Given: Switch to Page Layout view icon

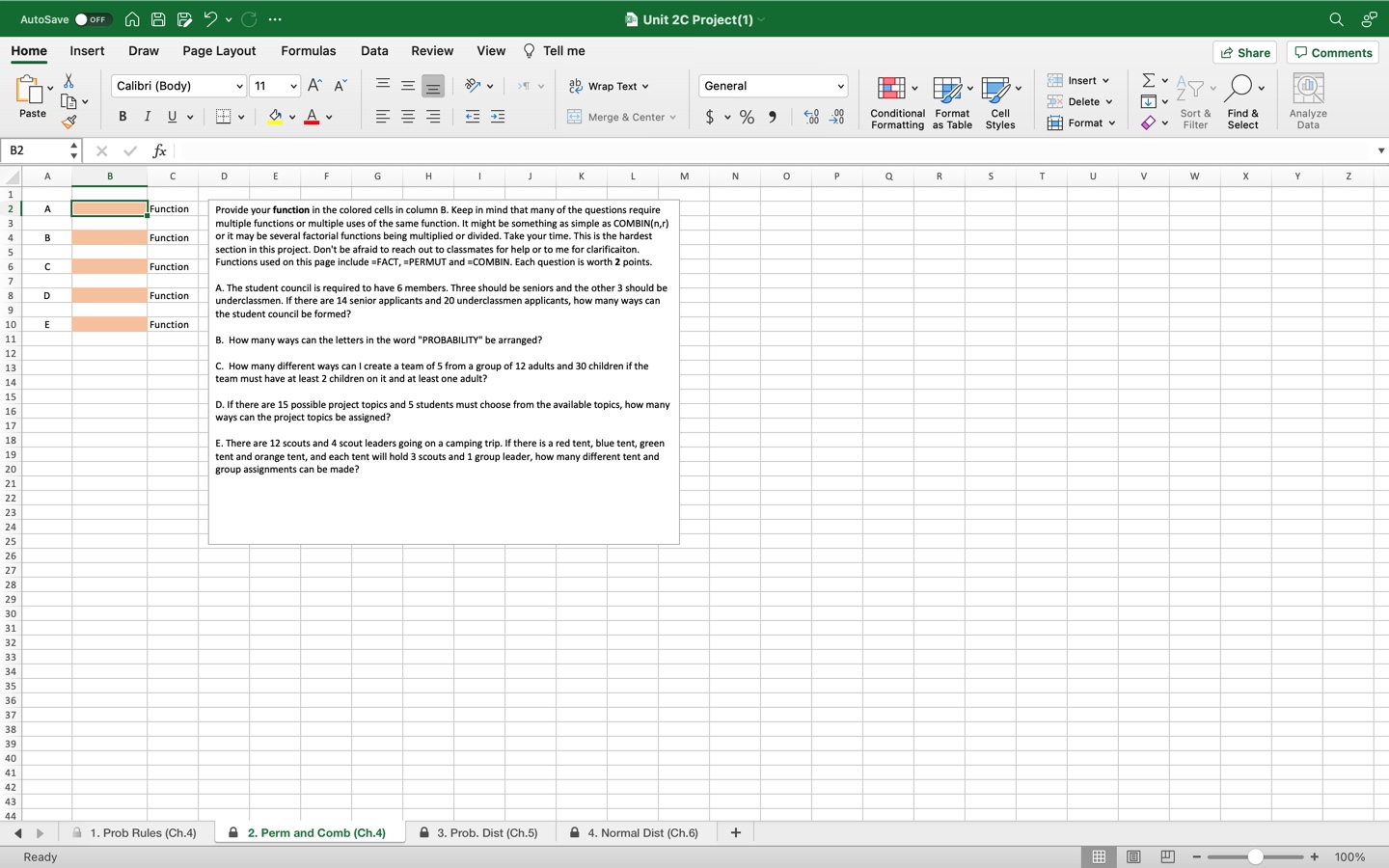Looking at the screenshot, I should click(x=1133, y=856).
